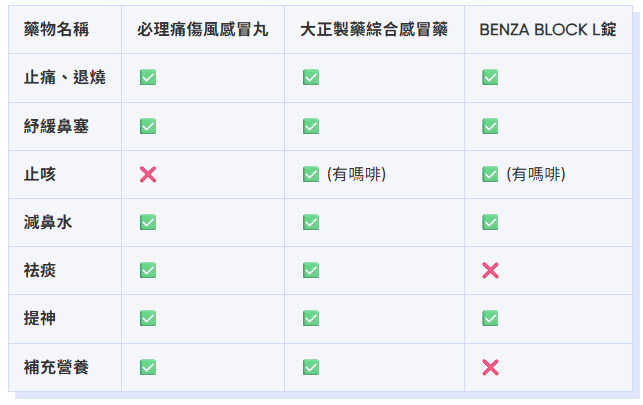Image resolution: width=643 pixels, height=405 pixels.
Task: Click BENZA BLOCK L錠's green check for 止痛、退燒
Action: click(x=490, y=78)
